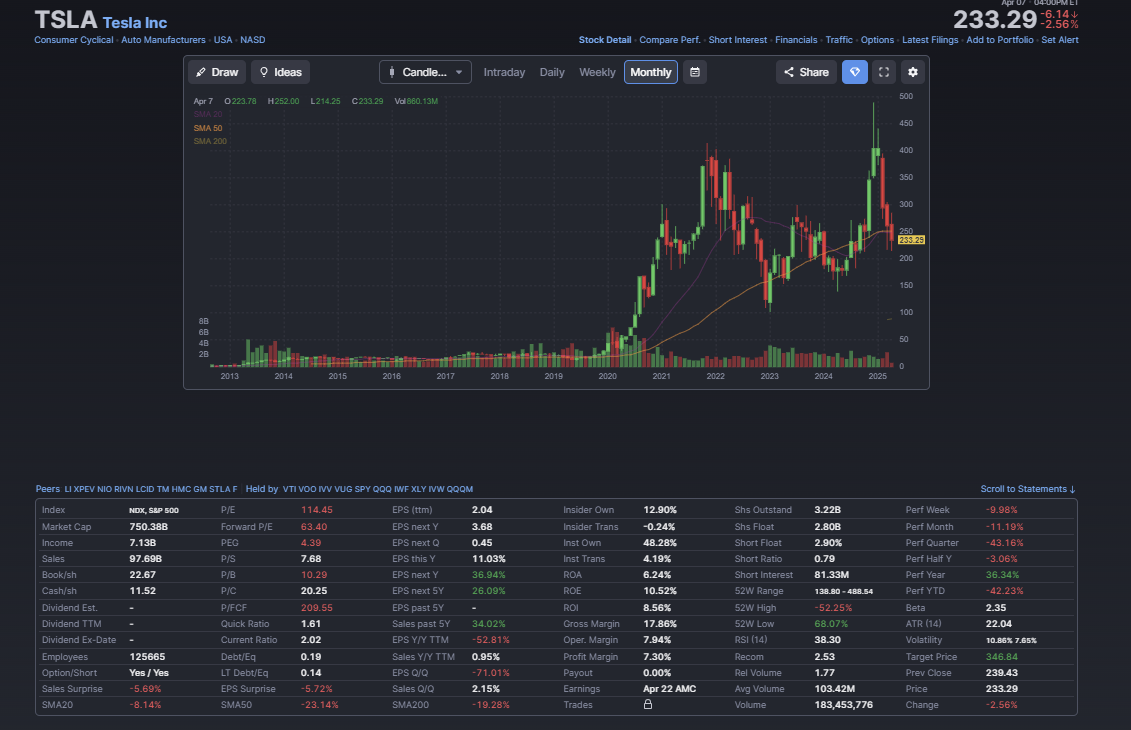1131x730 pixels.
Task: Open Stock Detail link
Action: coord(604,40)
